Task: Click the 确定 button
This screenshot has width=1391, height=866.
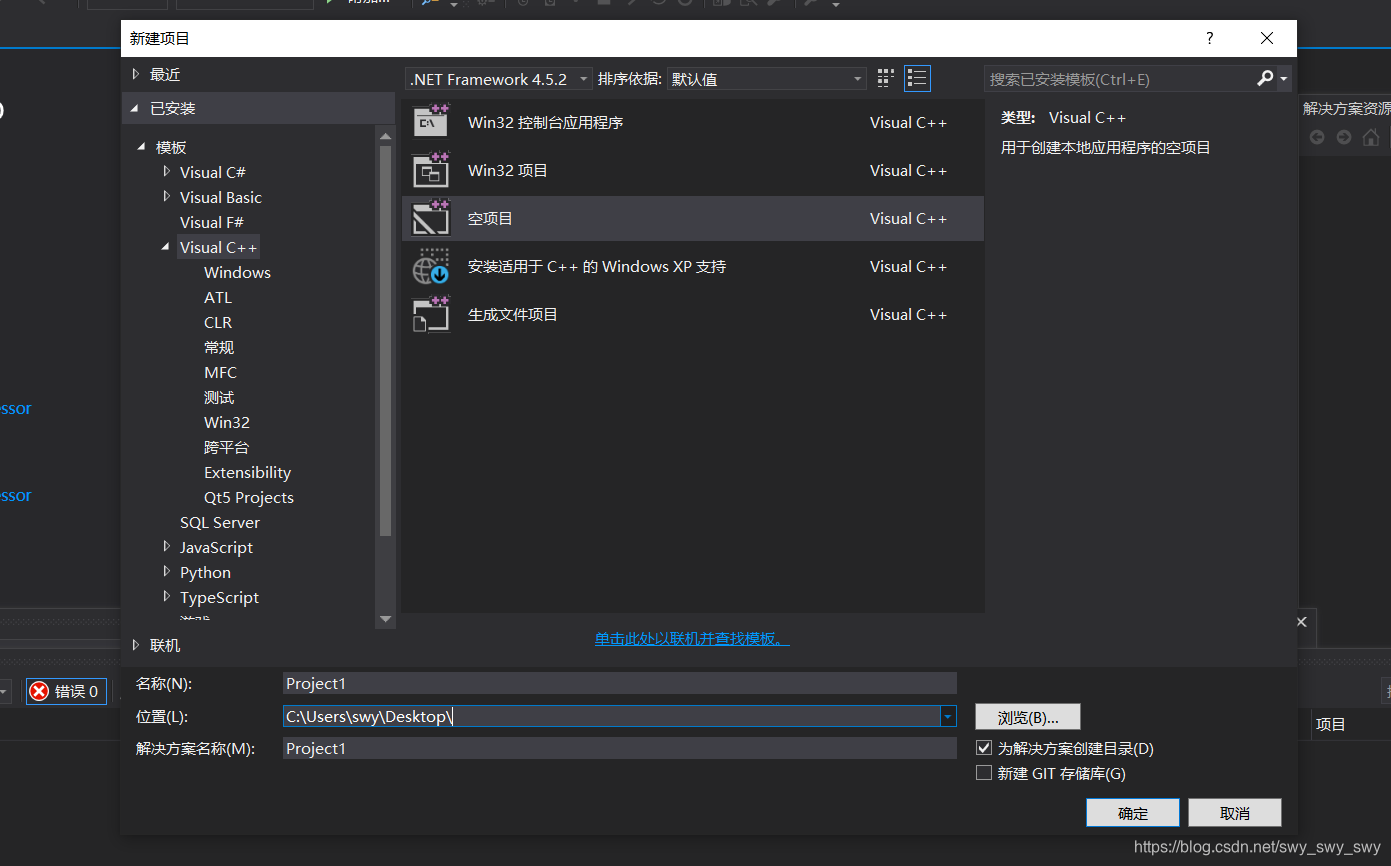Action: [x=1133, y=813]
